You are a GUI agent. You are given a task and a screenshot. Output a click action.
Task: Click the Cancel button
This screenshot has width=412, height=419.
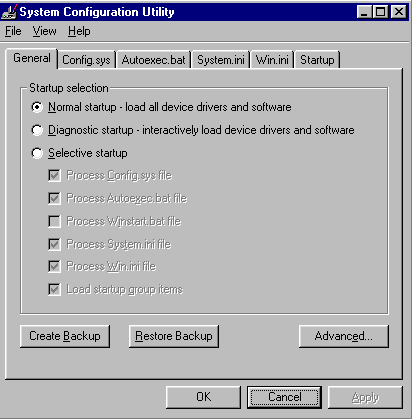pos(285,397)
